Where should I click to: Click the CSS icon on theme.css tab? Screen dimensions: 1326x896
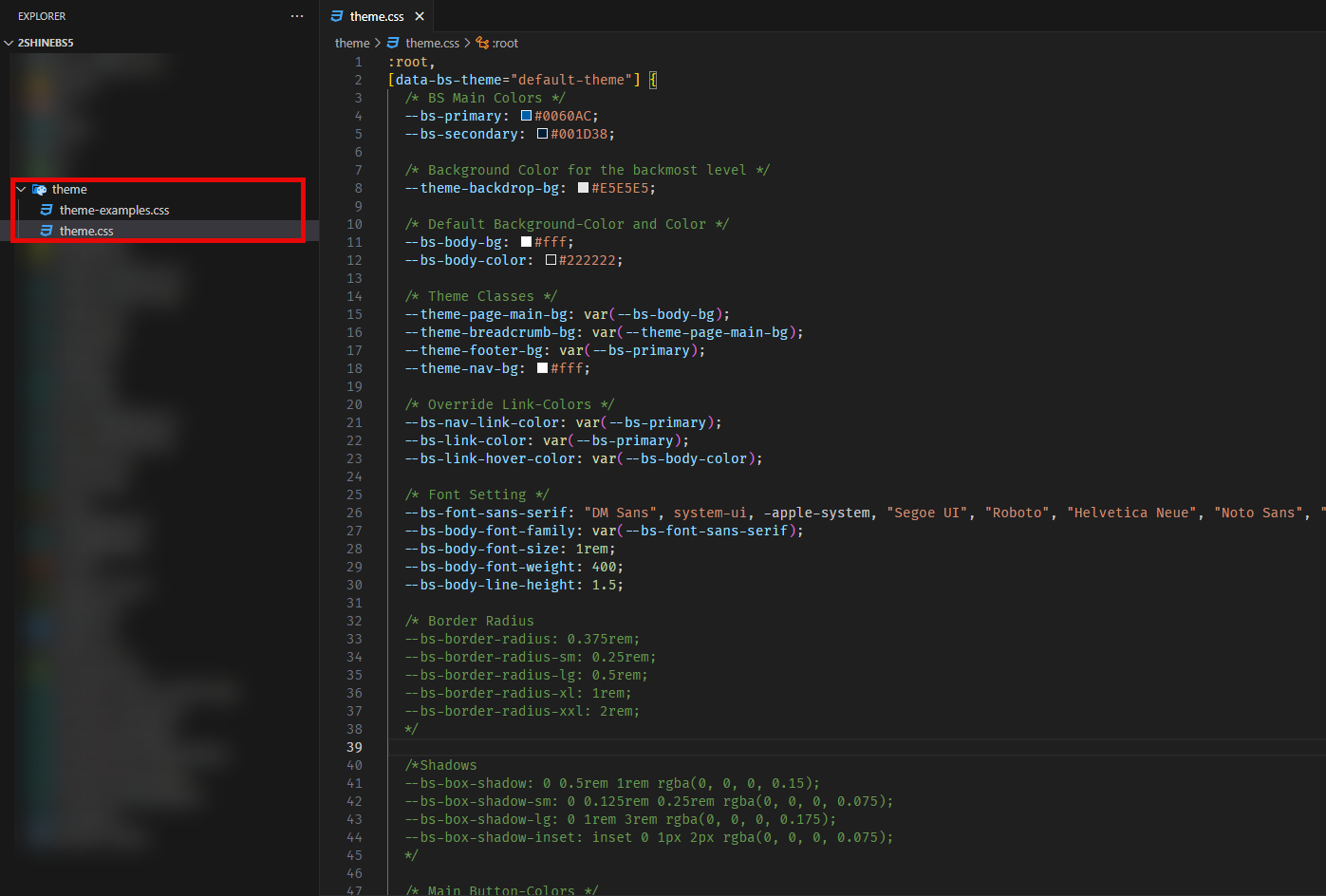(x=337, y=16)
